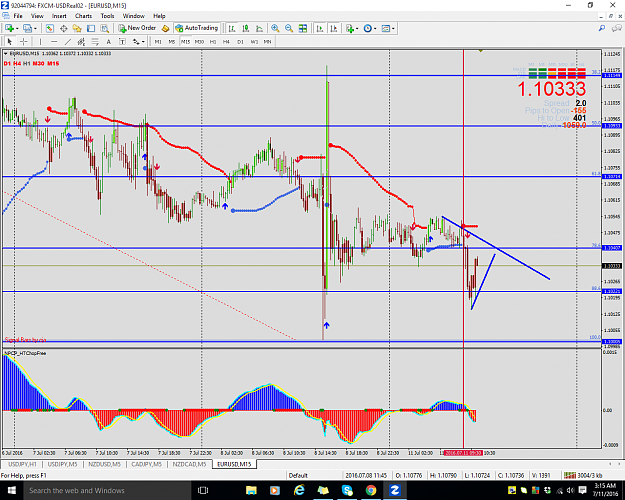
Task: Open the Tools menu
Action: coord(107,16)
